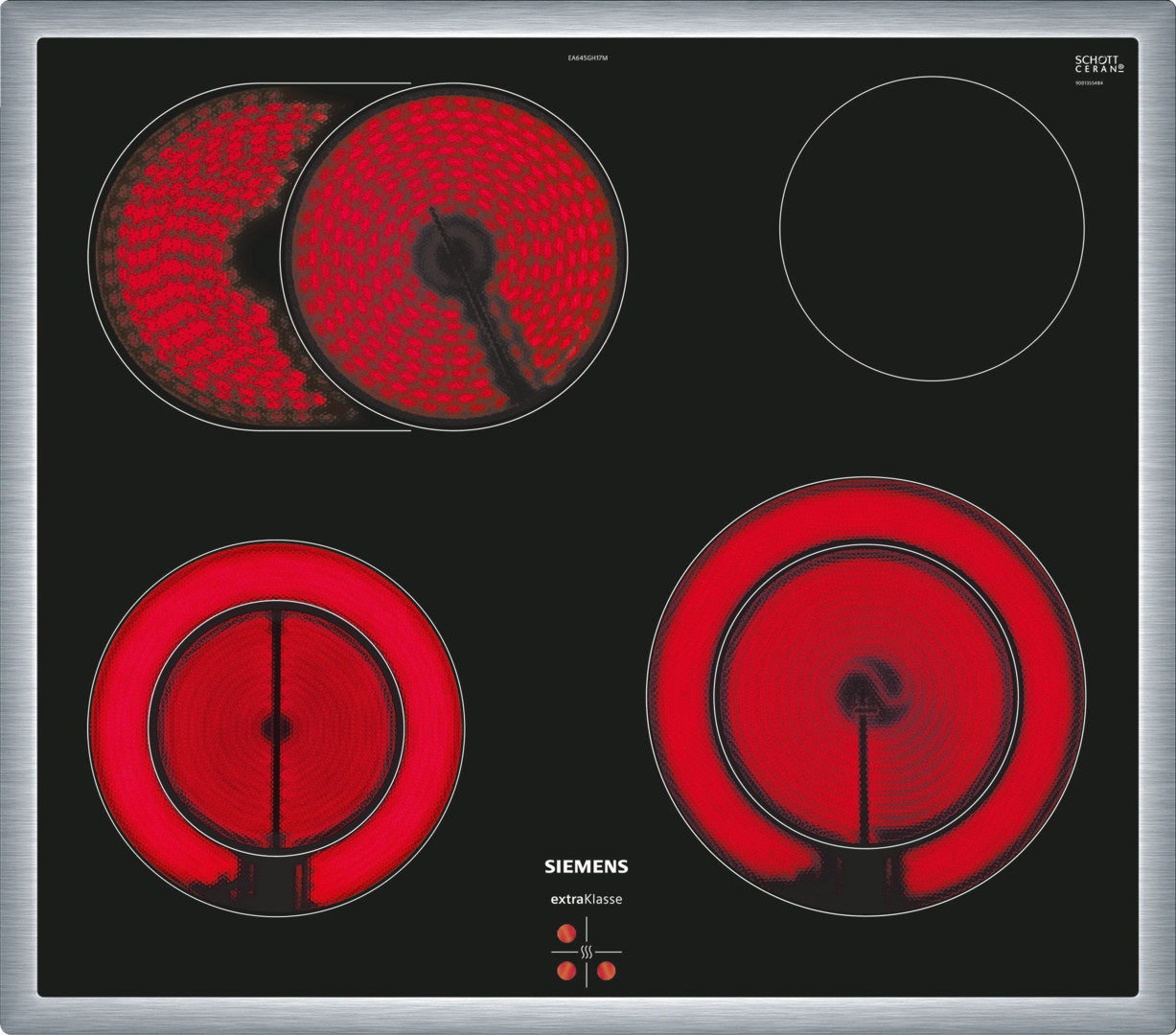This screenshot has width=1176, height=1035.
Task: Click the wavy heat symbol between indicators
Action: [x=587, y=952]
